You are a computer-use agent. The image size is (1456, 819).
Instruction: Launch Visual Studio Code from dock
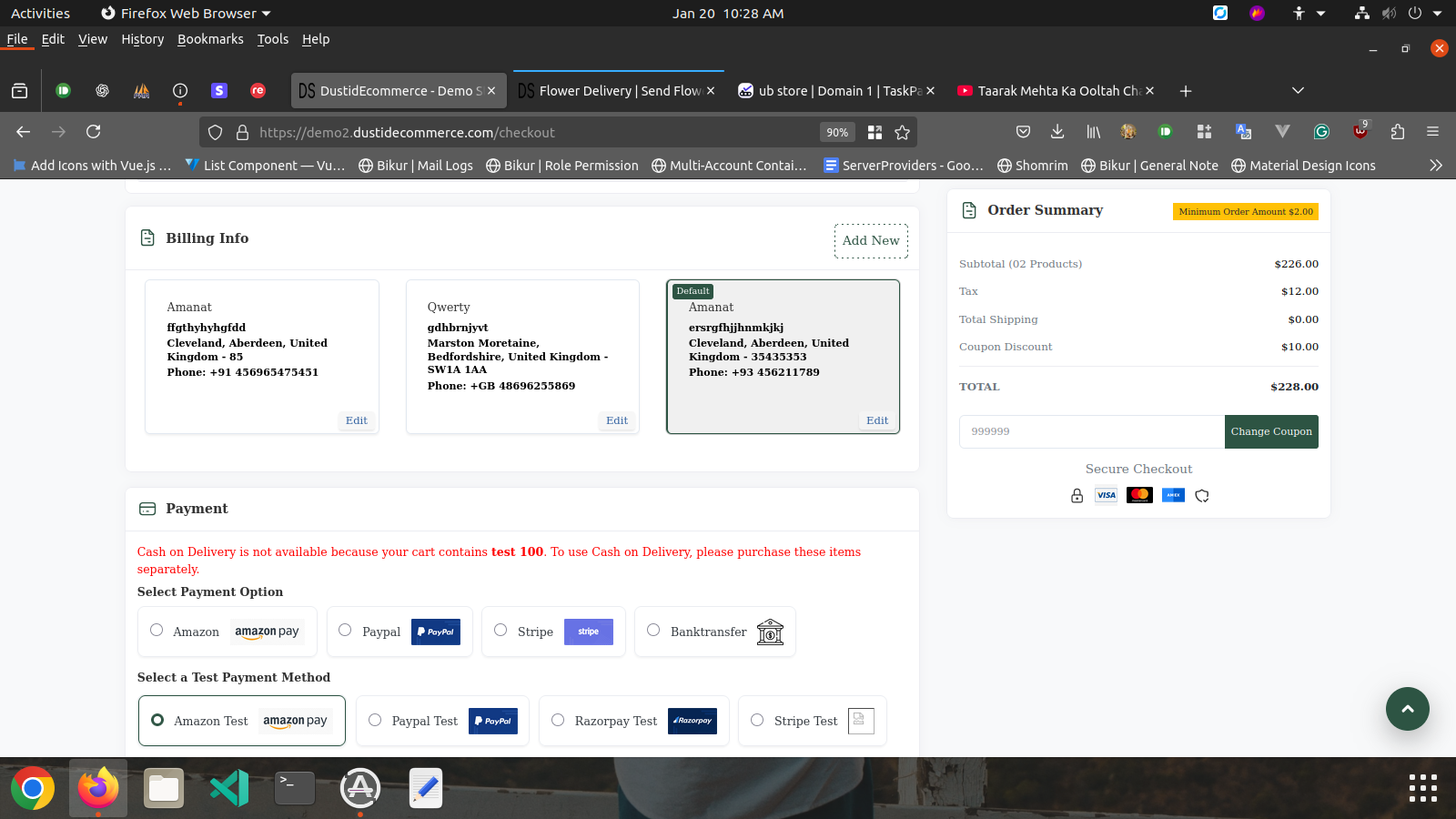229,788
